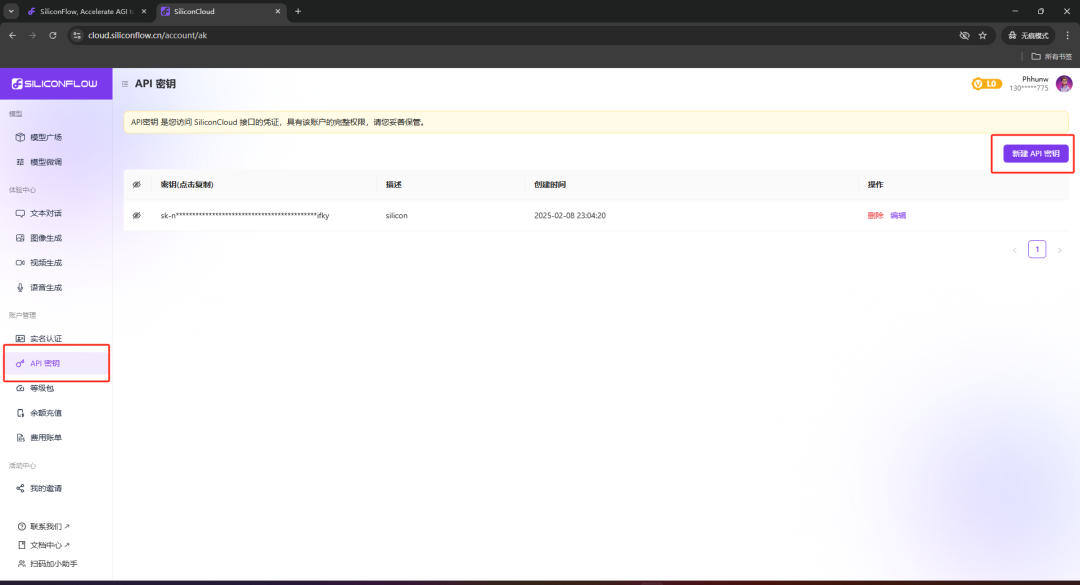1080x585 pixels.
Task: Go to previous page arrow in pagination
Action: tap(1015, 250)
